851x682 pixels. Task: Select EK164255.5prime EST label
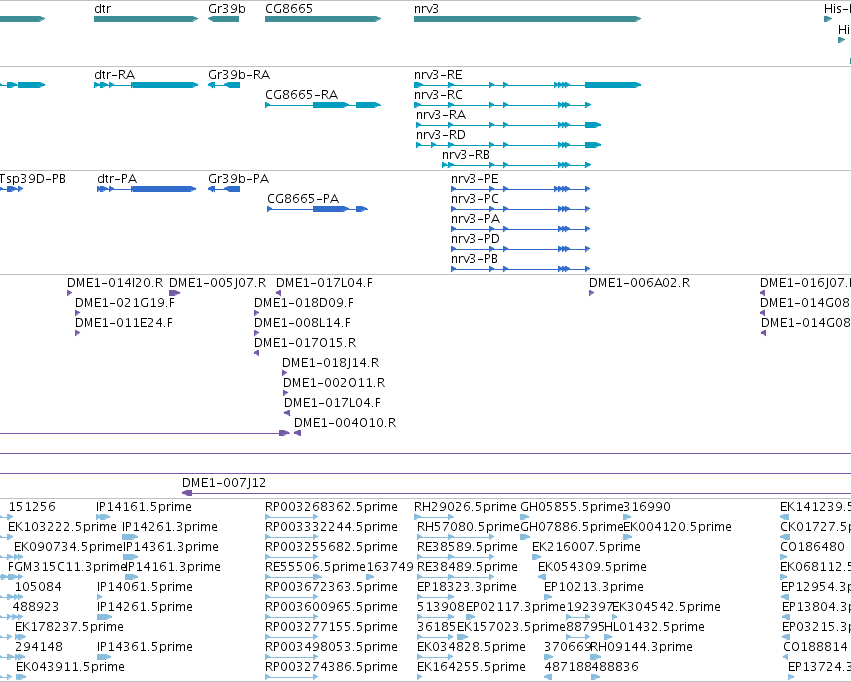pos(471,667)
